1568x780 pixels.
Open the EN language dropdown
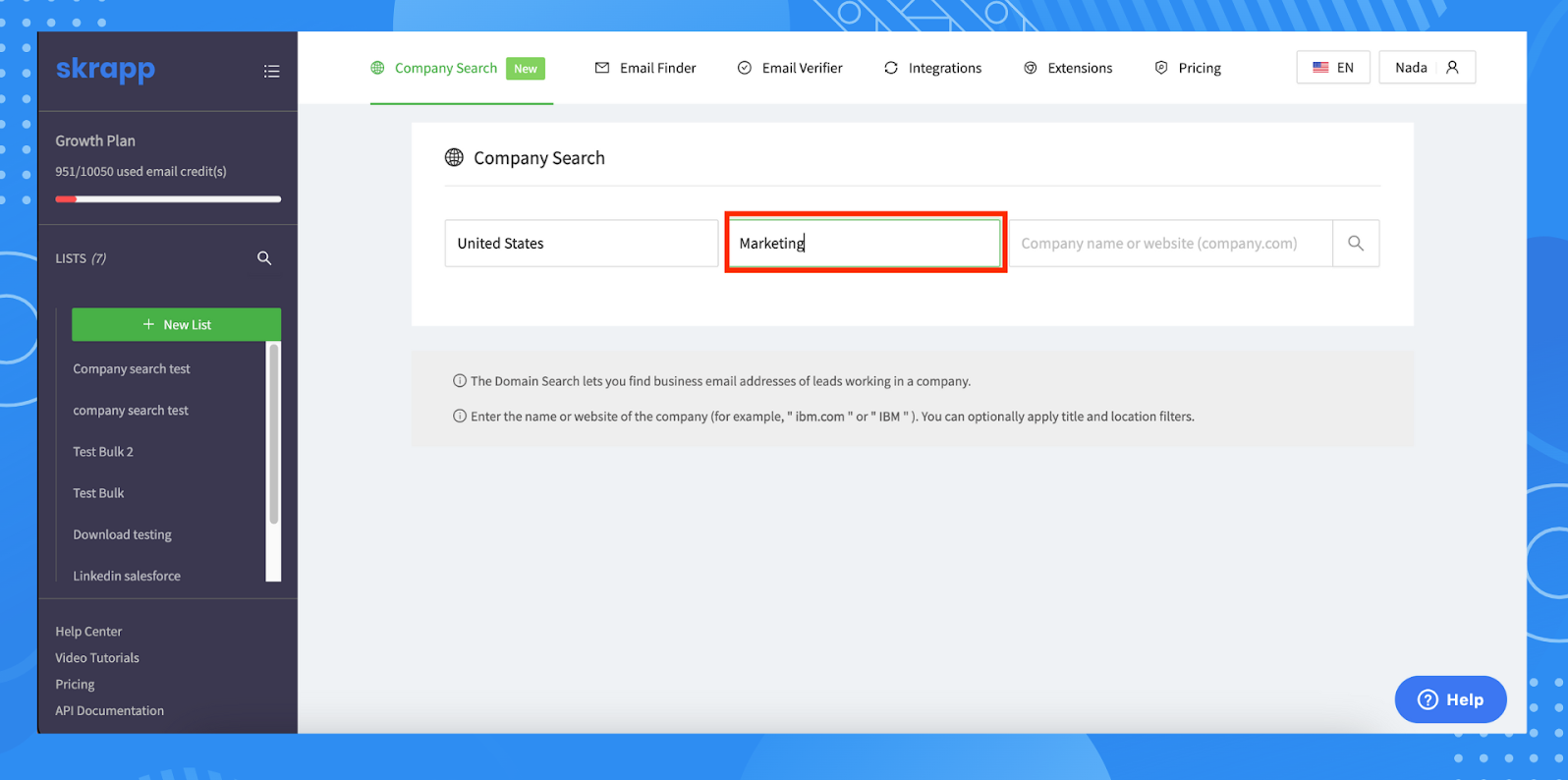(x=1333, y=68)
